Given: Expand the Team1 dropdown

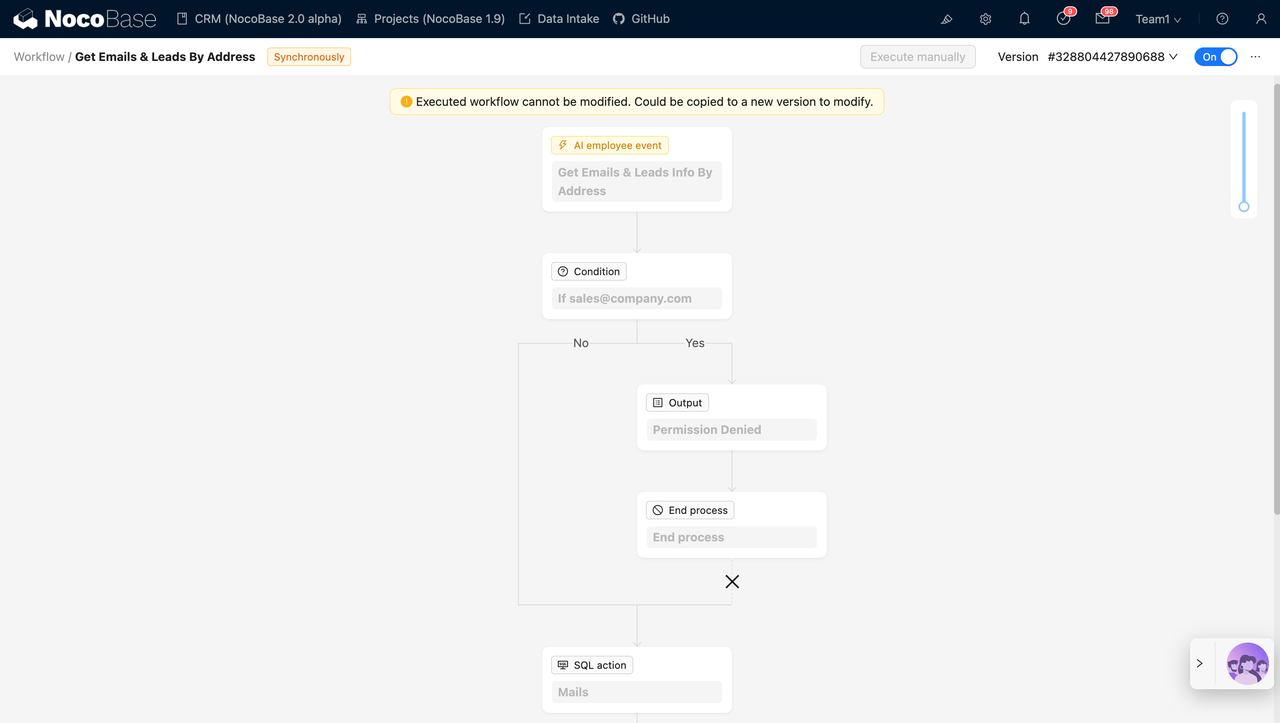Looking at the screenshot, I should click(x=1158, y=19).
